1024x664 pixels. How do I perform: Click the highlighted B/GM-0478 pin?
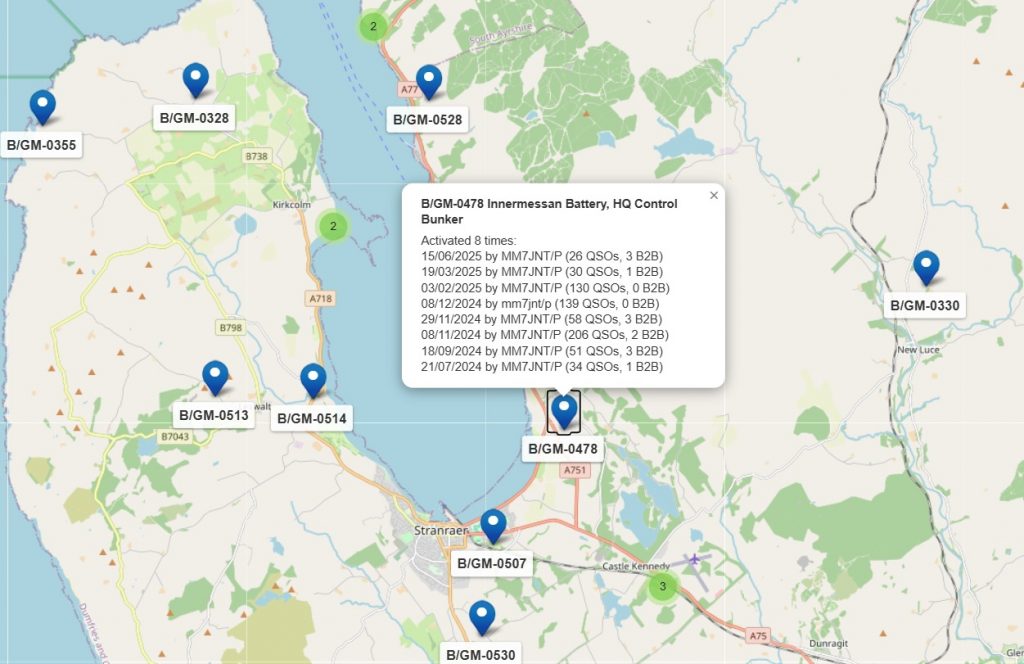pyautogui.click(x=565, y=411)
